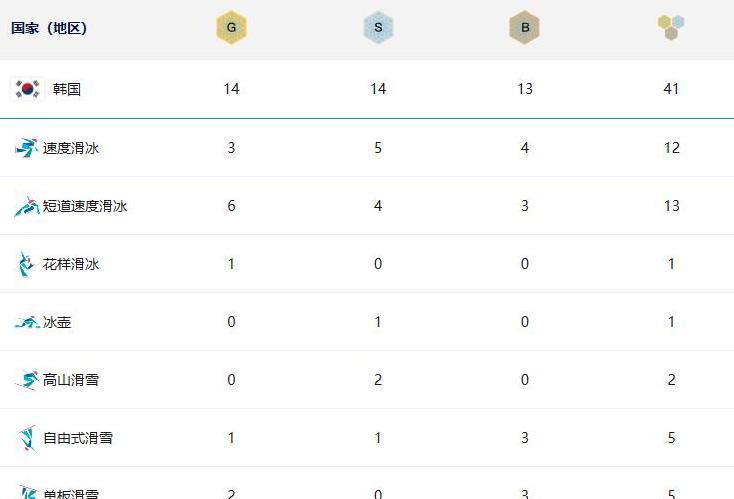Click the South Korea flag icon

(x=28, y=89)
